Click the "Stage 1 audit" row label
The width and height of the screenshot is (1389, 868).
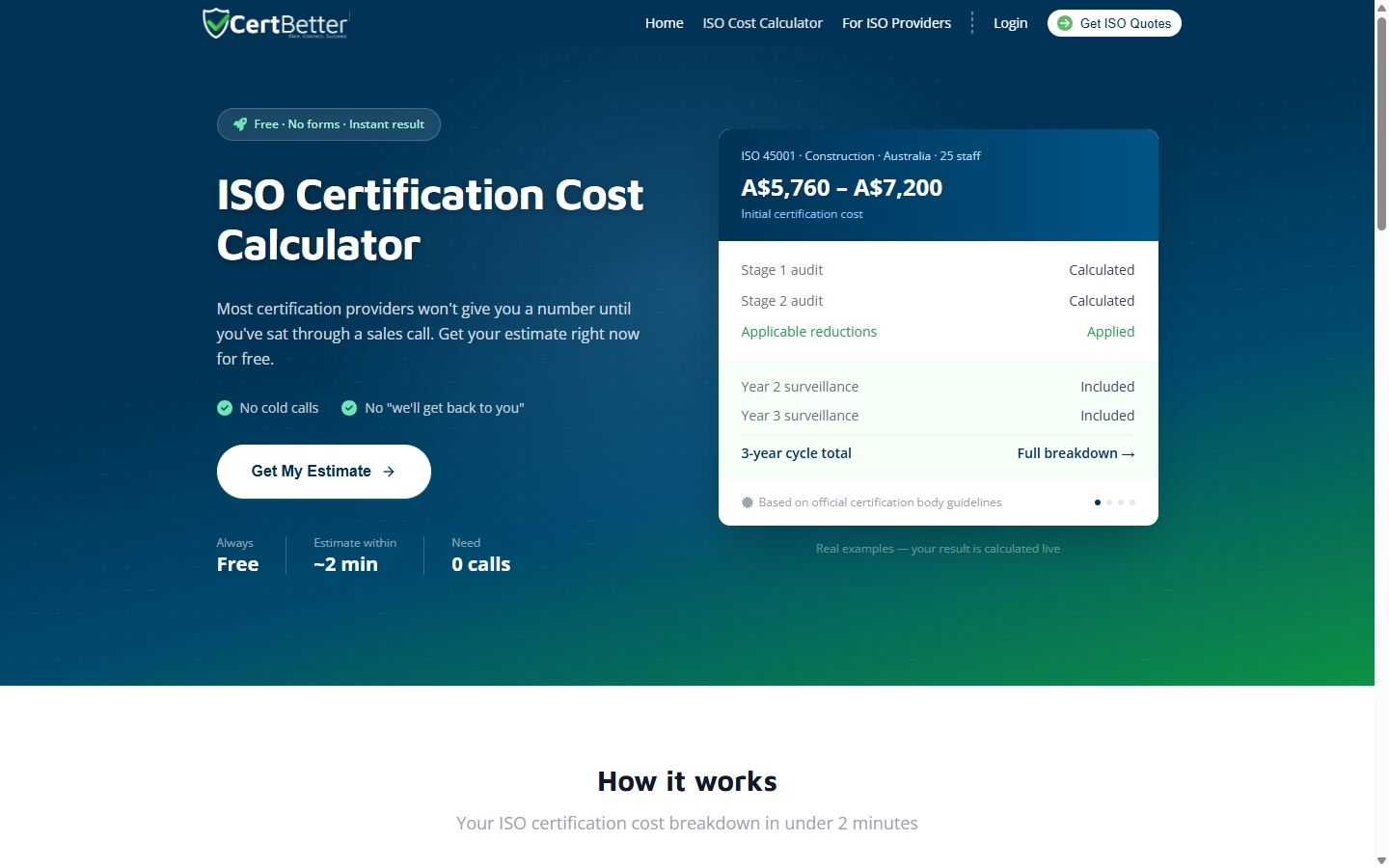point(782,270)
